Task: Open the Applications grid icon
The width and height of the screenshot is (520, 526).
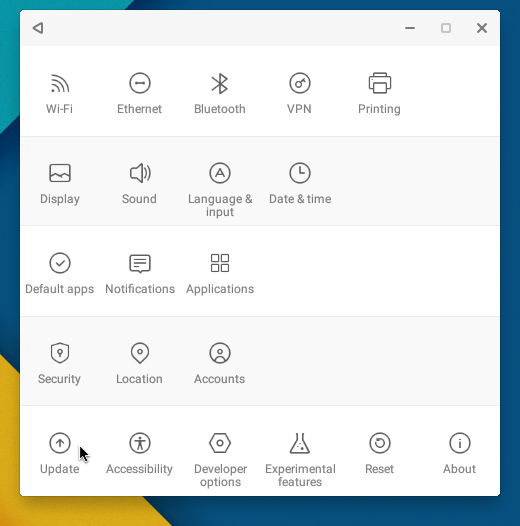Action: click(220, 263)
